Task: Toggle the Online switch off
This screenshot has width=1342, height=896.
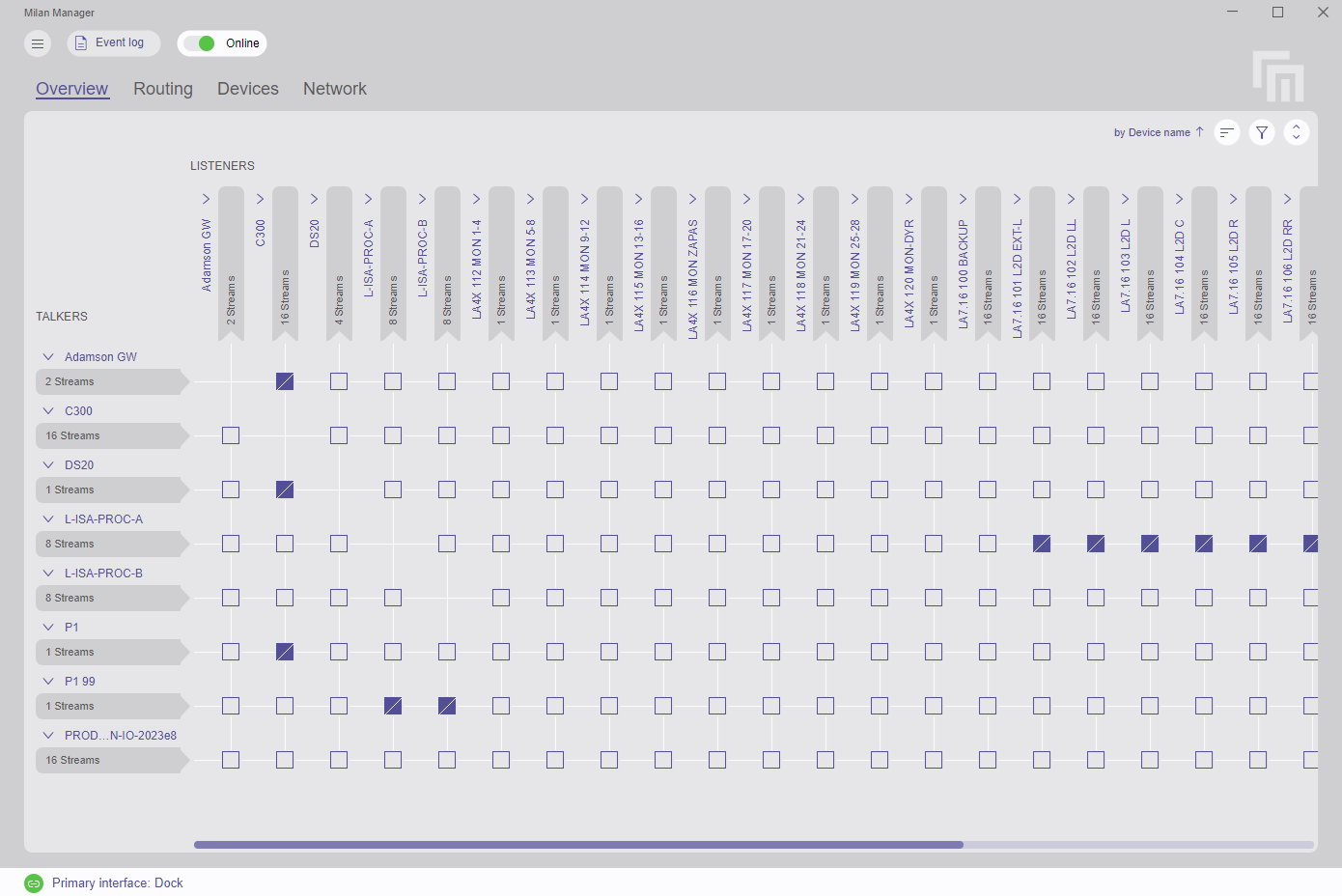Action: click(x=201, y=43)
